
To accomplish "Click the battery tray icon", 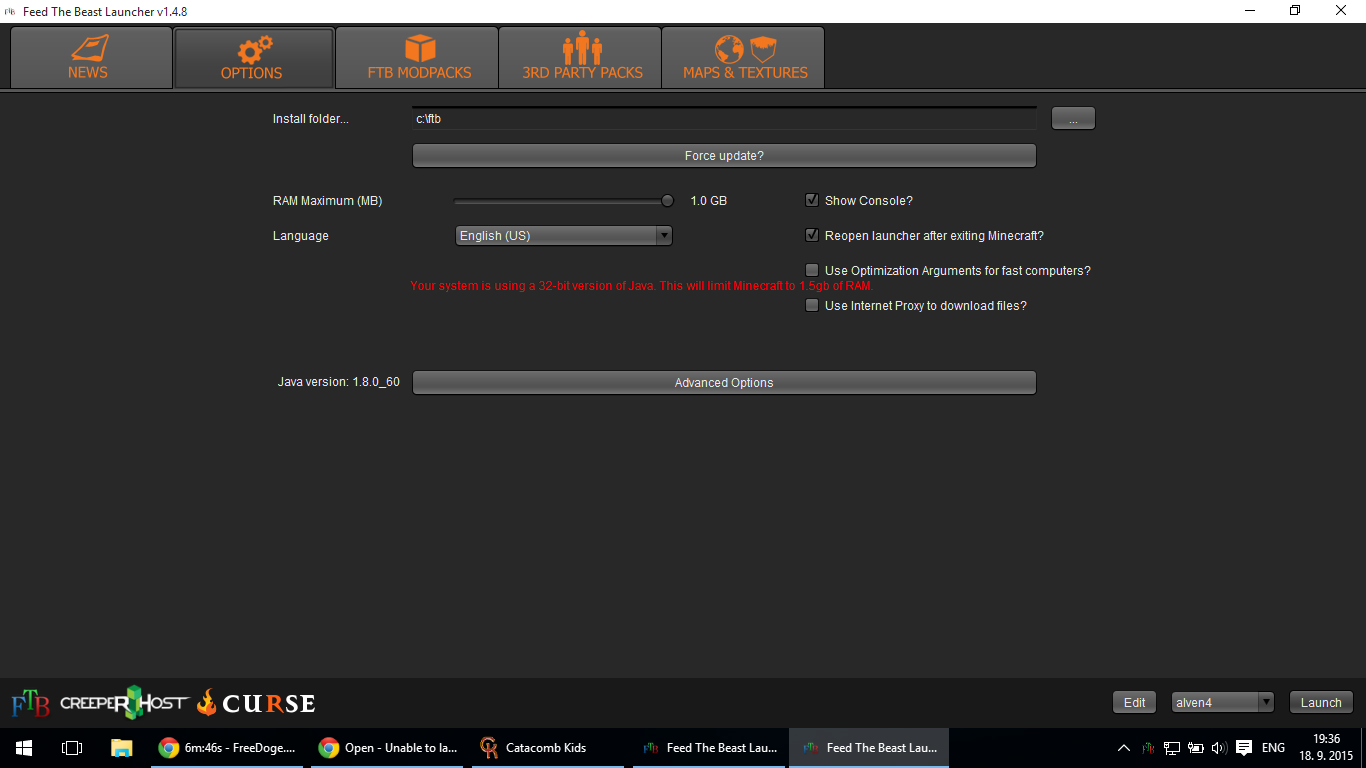I will pyautogui.click(x=1195, y=748).
